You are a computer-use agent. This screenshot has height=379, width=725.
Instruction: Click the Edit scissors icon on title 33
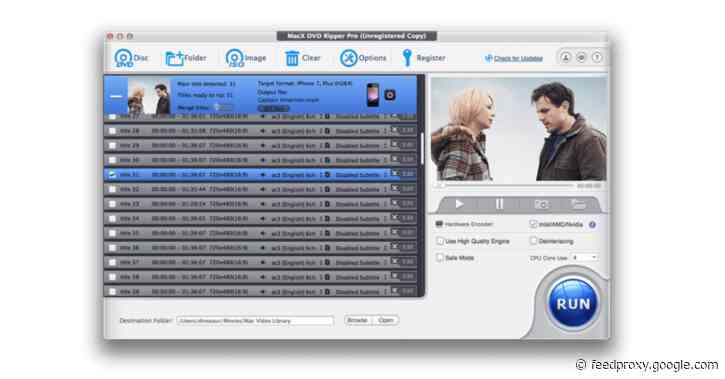coord(395,203)
